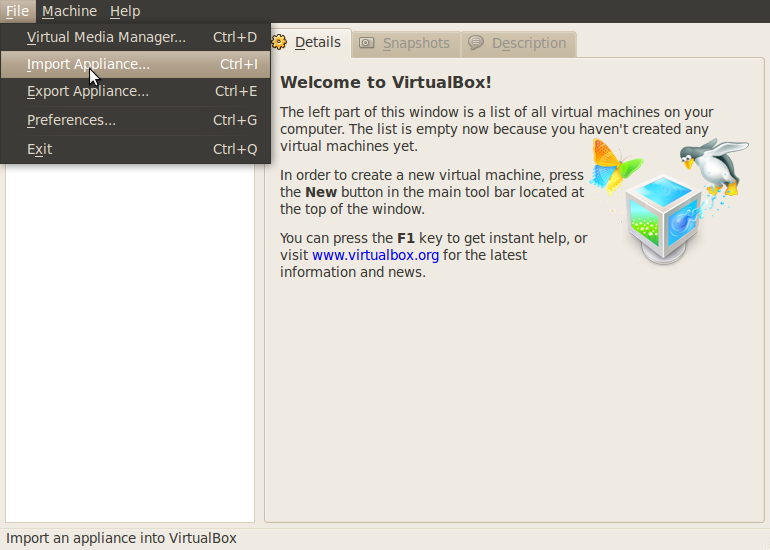Click the Ctrl+D shortcut label

[x=235, y=37]
